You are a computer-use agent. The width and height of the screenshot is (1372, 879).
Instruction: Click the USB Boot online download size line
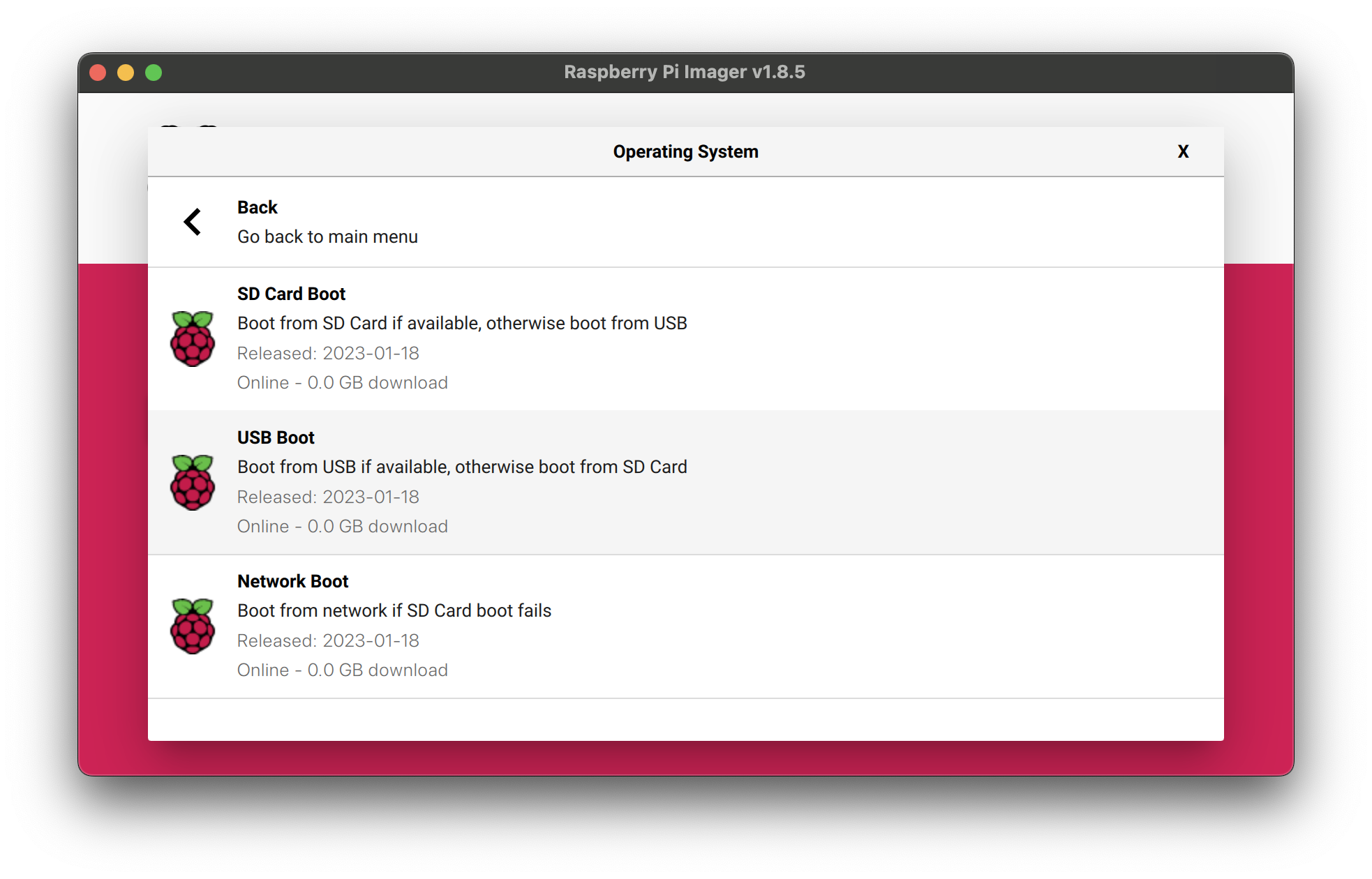(342, 526)
